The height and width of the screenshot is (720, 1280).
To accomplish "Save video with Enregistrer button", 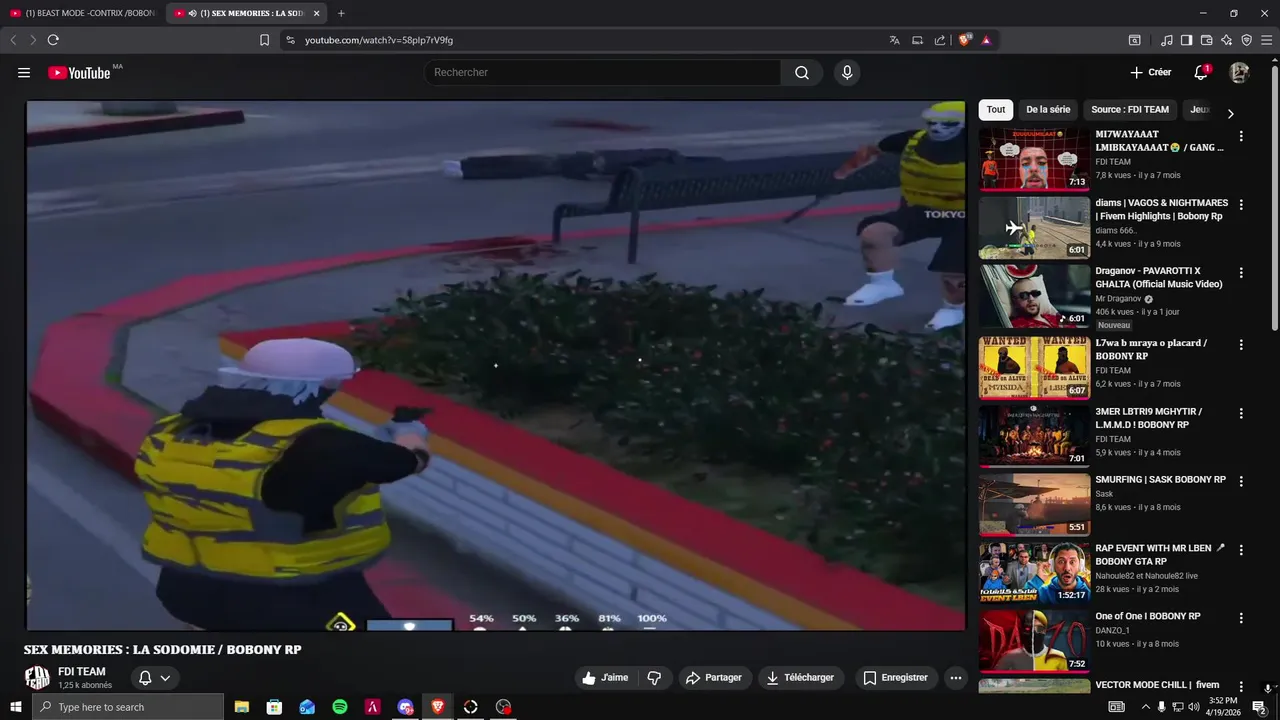I will (895, 678).
